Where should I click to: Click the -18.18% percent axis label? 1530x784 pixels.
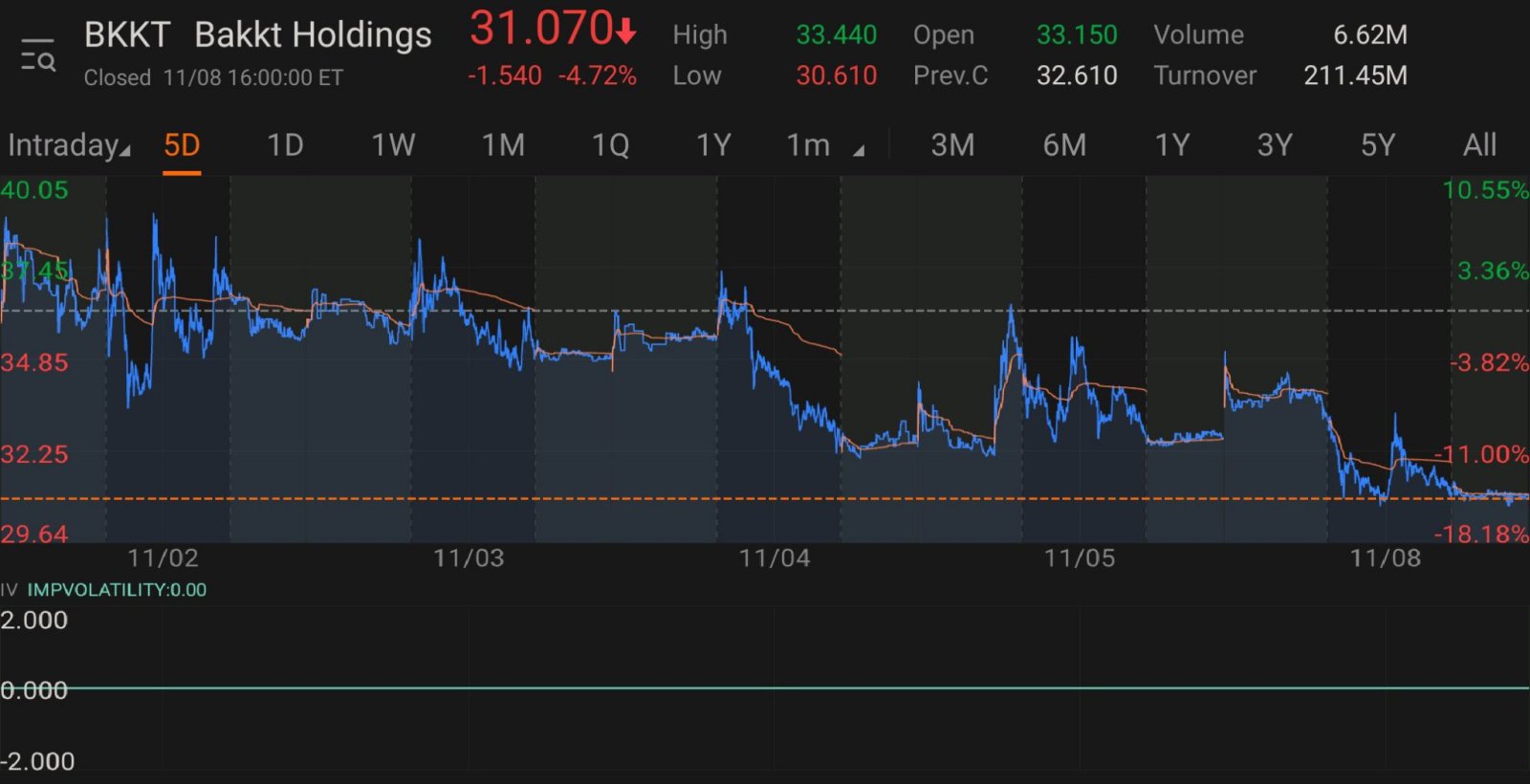coord(1481,534)
